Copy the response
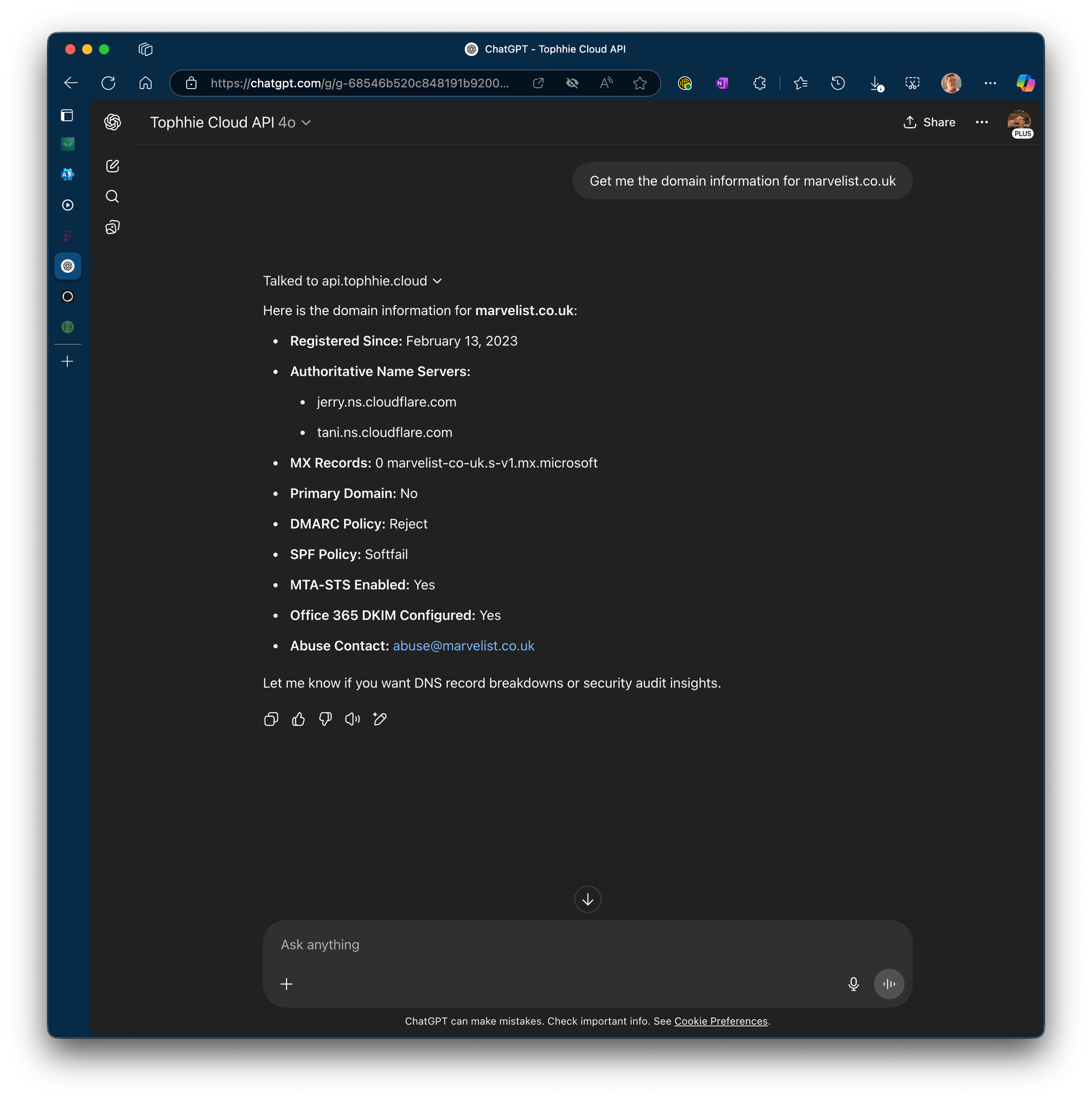 pyautogui.click(x=271, y=719)
